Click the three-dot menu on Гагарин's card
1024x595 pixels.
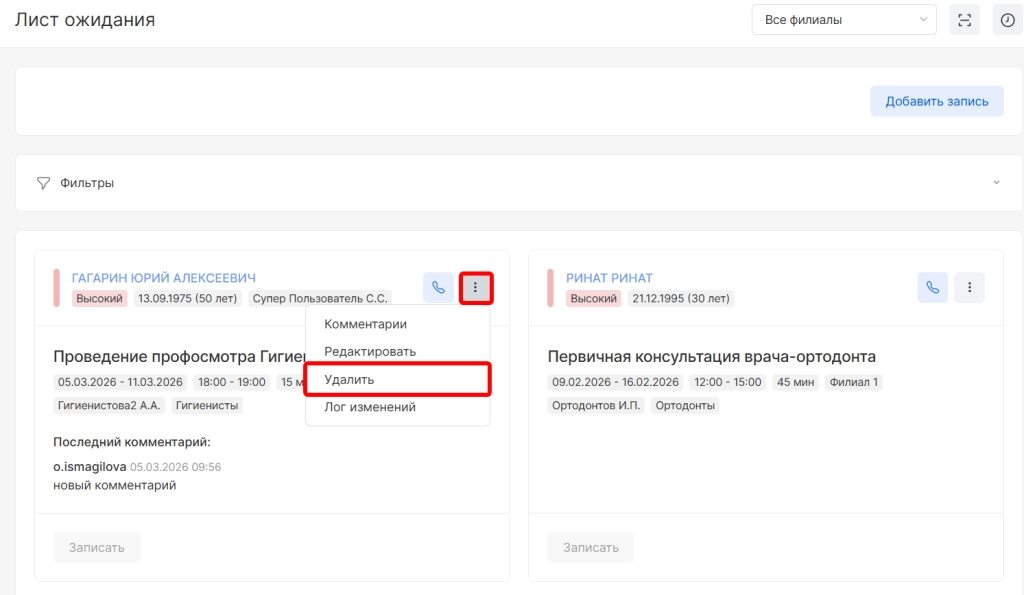point(475,288)
